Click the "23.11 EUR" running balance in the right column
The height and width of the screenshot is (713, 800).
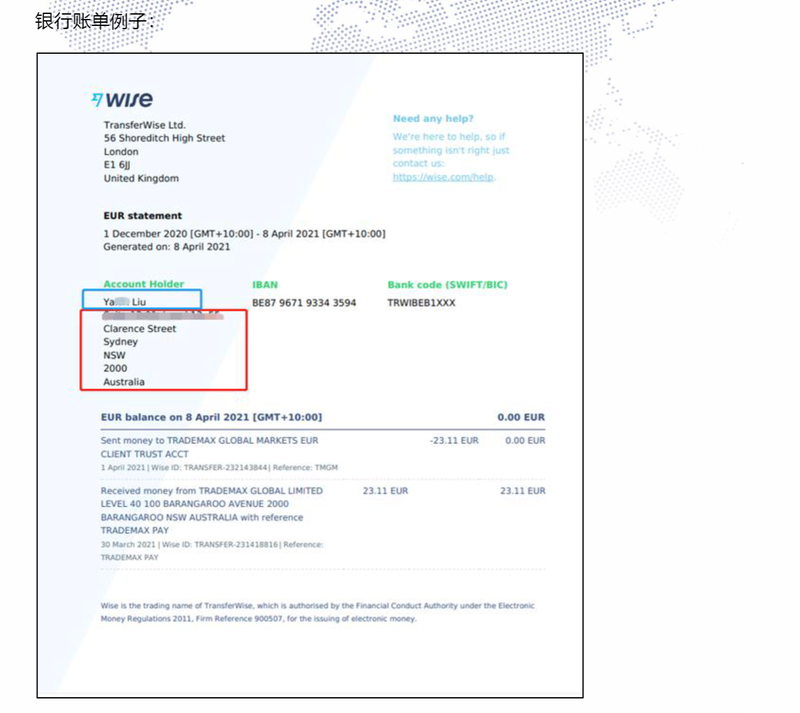coord(522,491)
